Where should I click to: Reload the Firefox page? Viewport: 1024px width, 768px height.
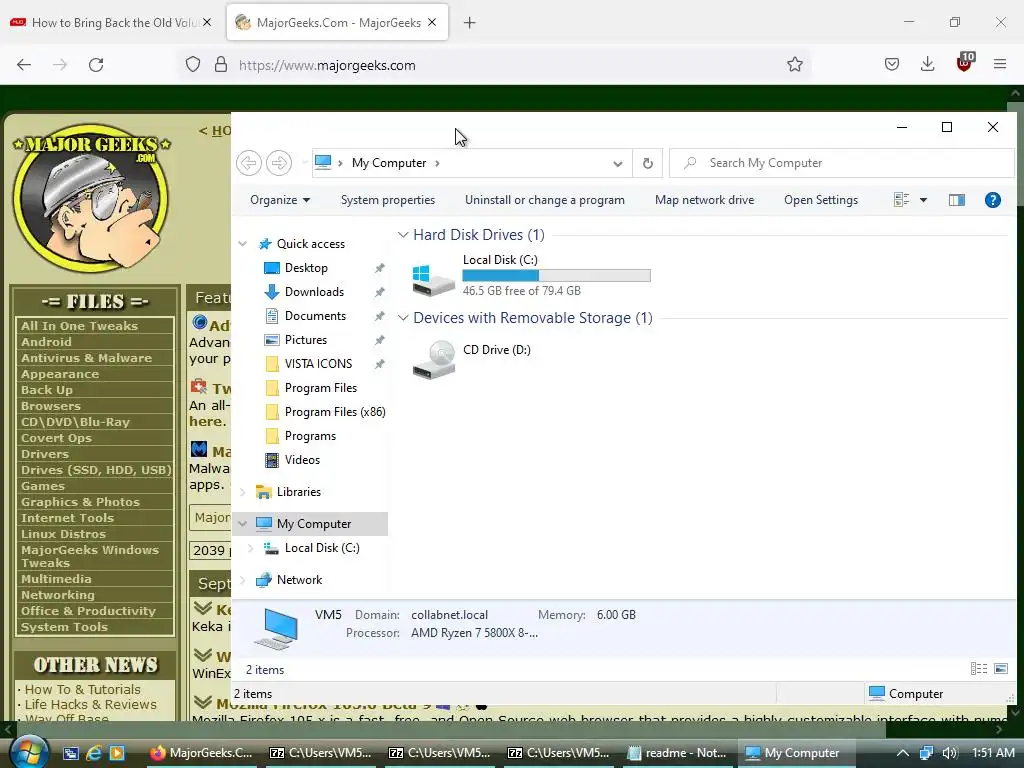96,65
